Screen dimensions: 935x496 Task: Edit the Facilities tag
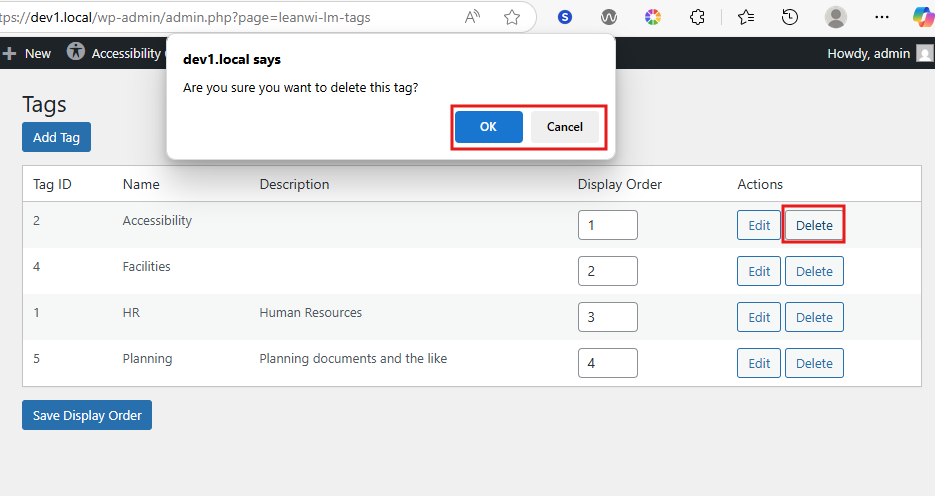(x=758, y=271)
